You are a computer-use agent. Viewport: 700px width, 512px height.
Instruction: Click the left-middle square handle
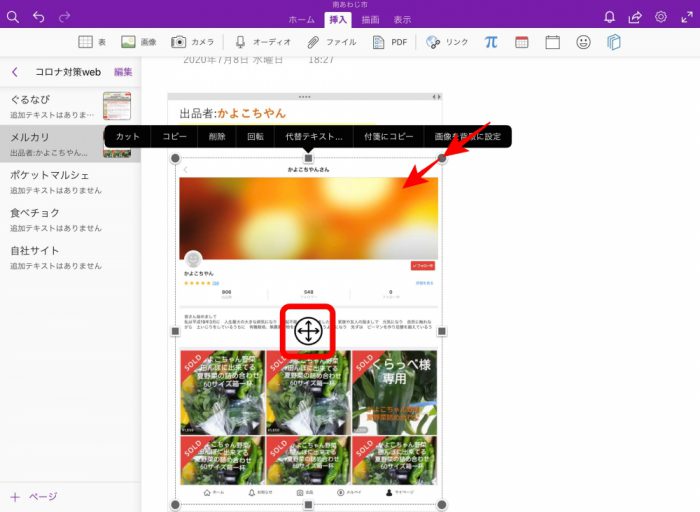tap(175, 331)
